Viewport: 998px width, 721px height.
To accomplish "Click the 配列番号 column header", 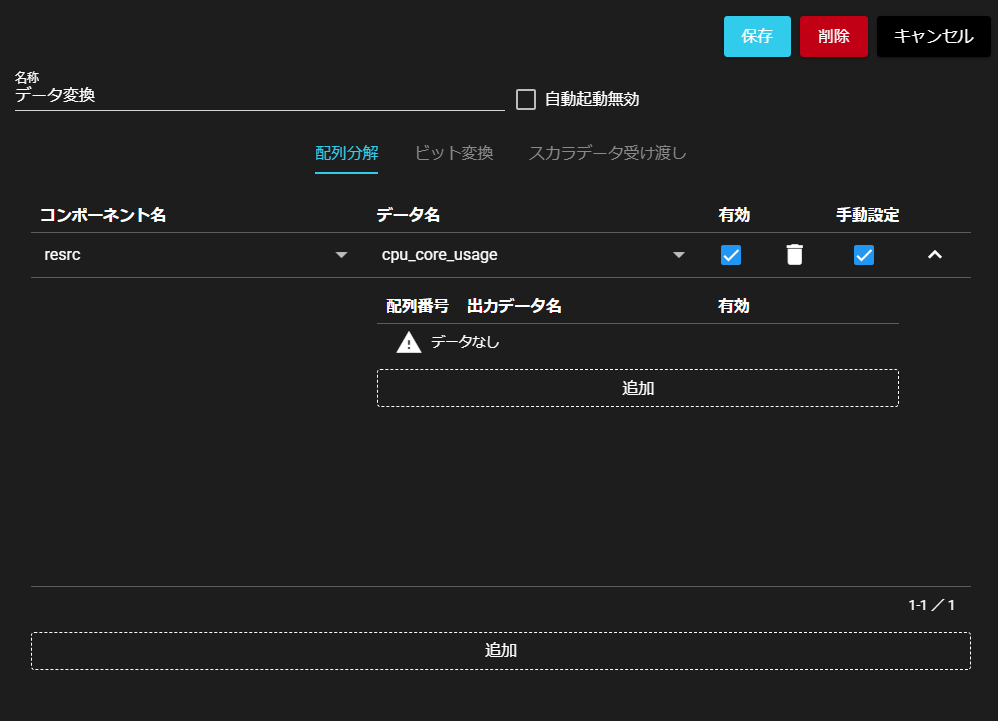I will click(417, 306).
